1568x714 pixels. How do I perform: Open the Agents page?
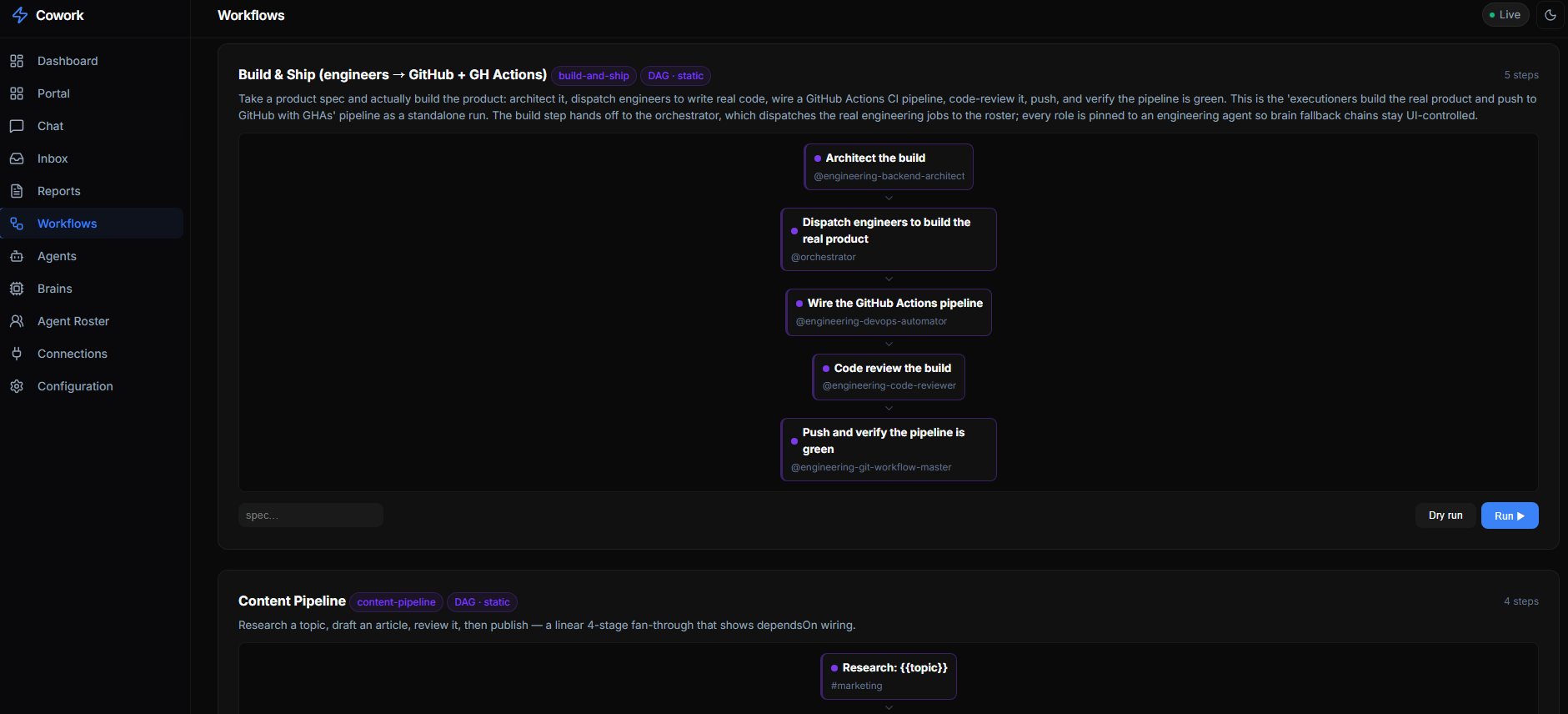pyautogui.click(x=92, y=256)
